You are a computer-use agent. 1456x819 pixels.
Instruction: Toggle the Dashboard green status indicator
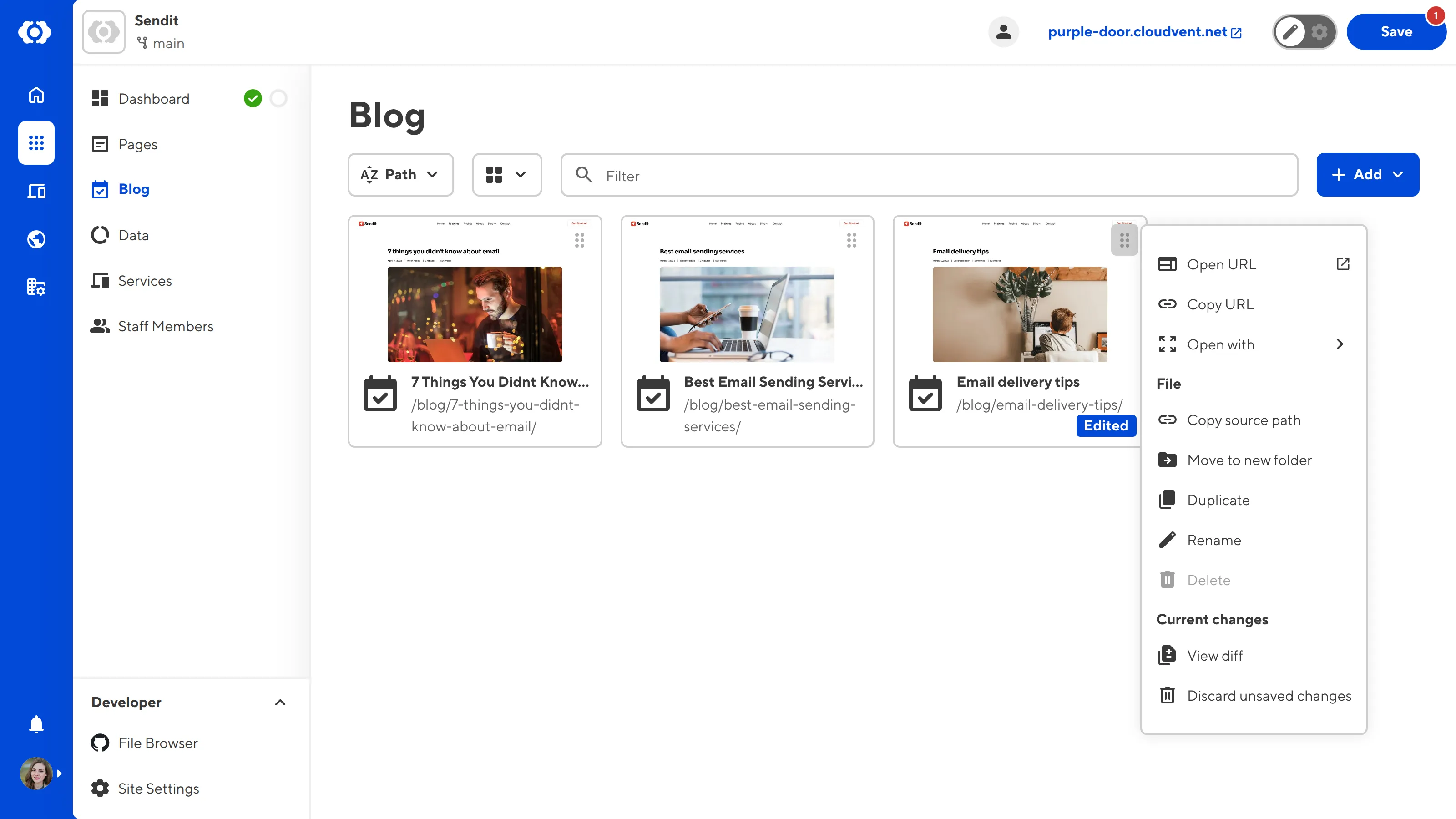[x=254, y=98]
